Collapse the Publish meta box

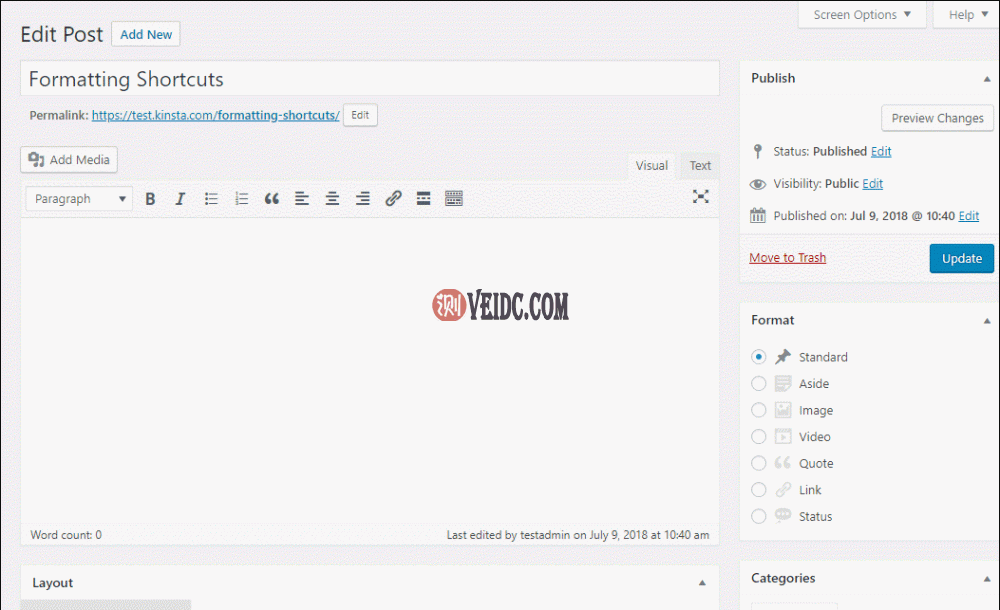click(x=987, y=79)
